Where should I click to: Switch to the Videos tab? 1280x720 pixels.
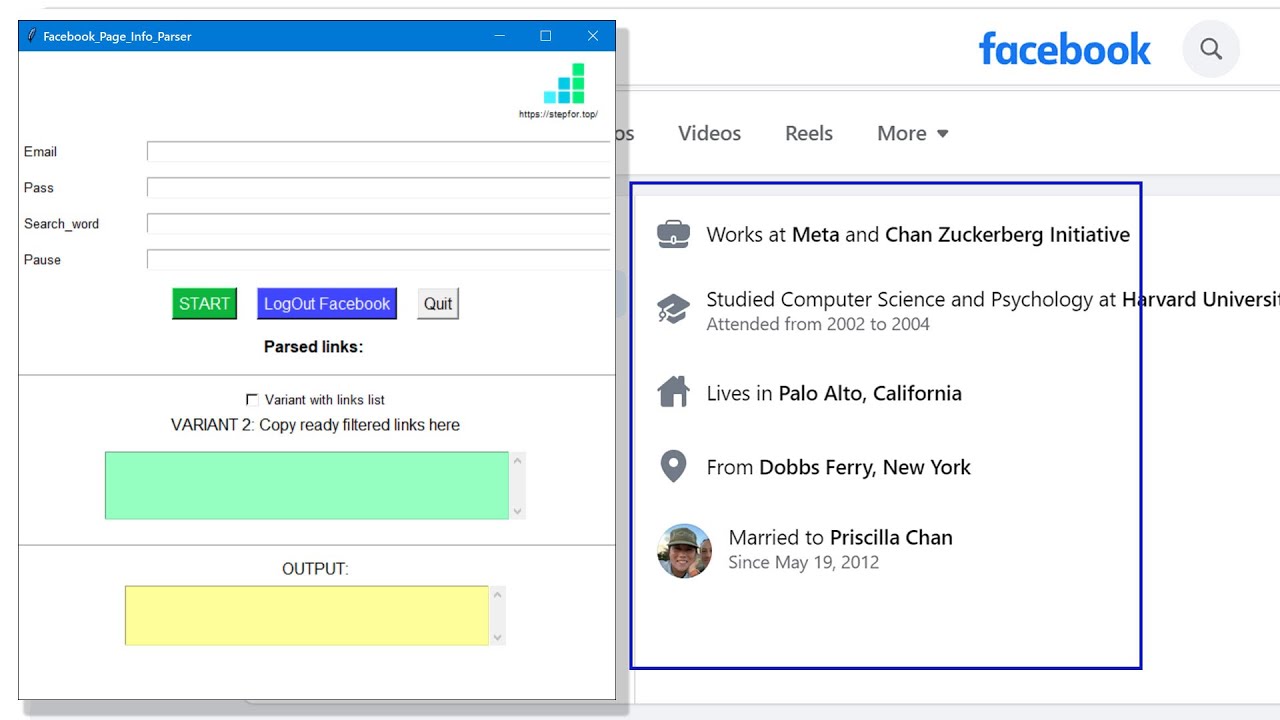tap(709, 133)
